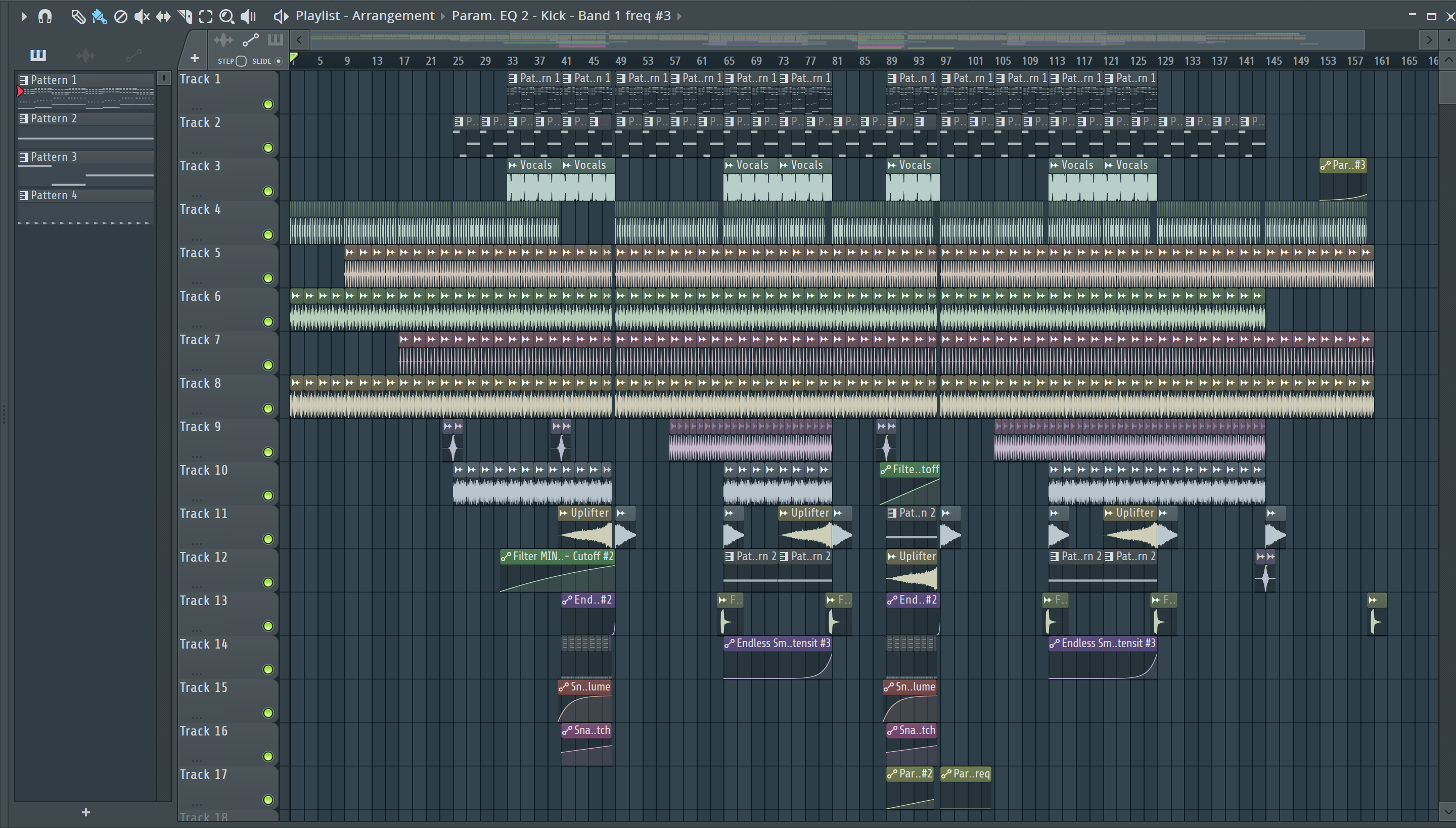Screen dimensions: 1456x828
Task: Select the Delete tool
Action: point(120,17)
